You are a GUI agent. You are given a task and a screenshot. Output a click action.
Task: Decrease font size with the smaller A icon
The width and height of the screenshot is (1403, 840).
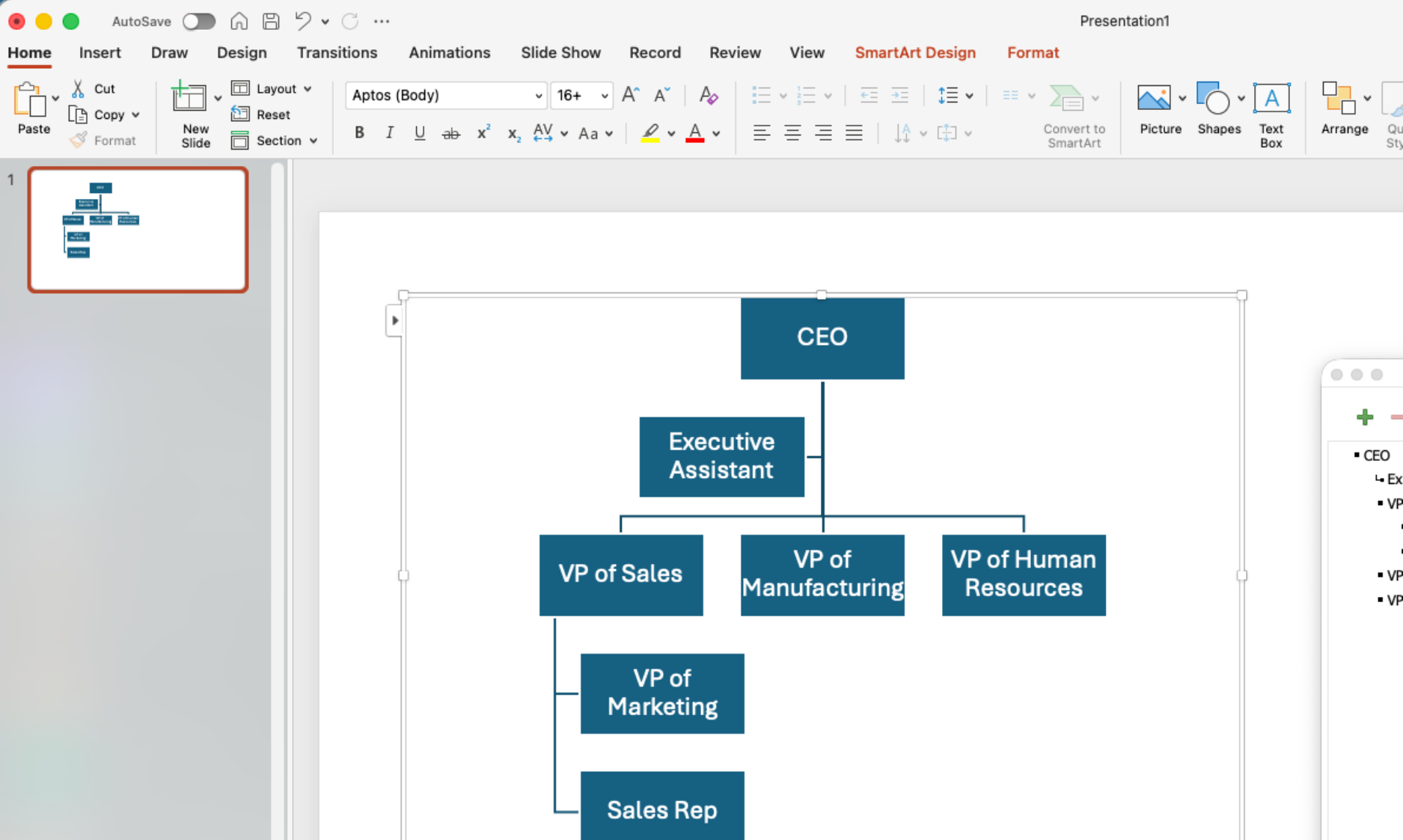661,95
